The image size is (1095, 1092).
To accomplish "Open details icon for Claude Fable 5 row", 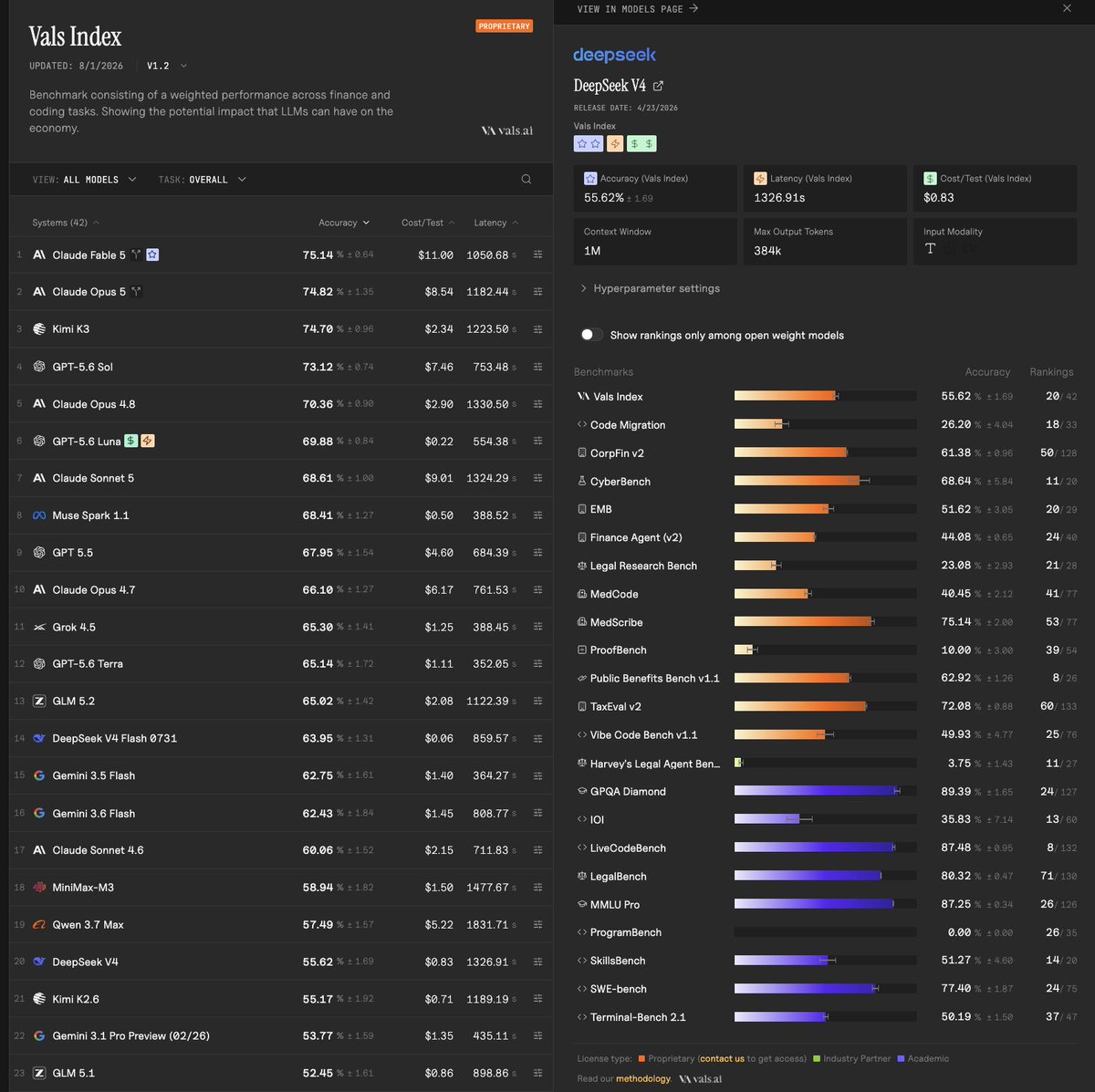I will pos(537,255).
